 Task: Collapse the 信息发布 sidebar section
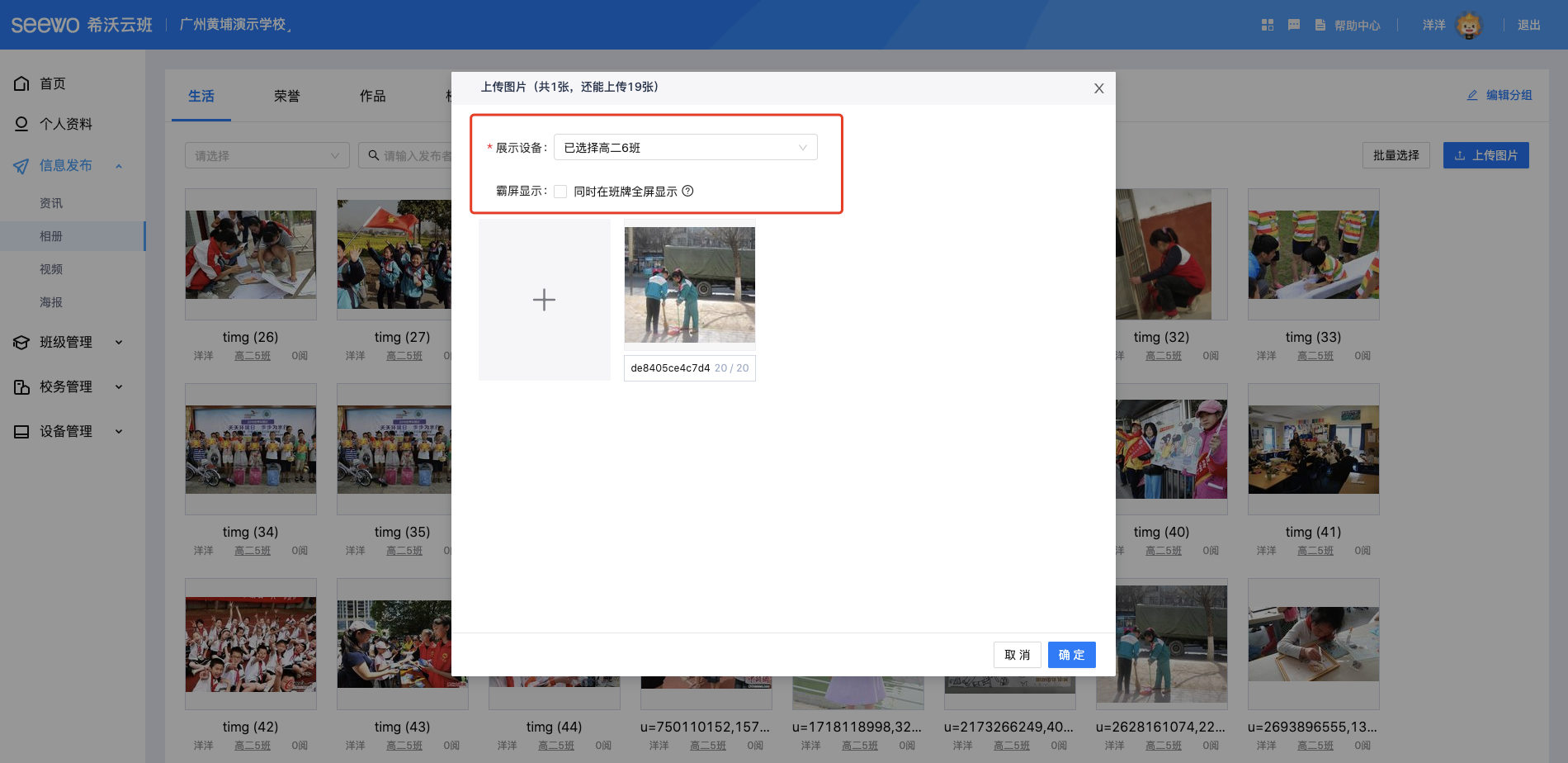click(118, 166)
